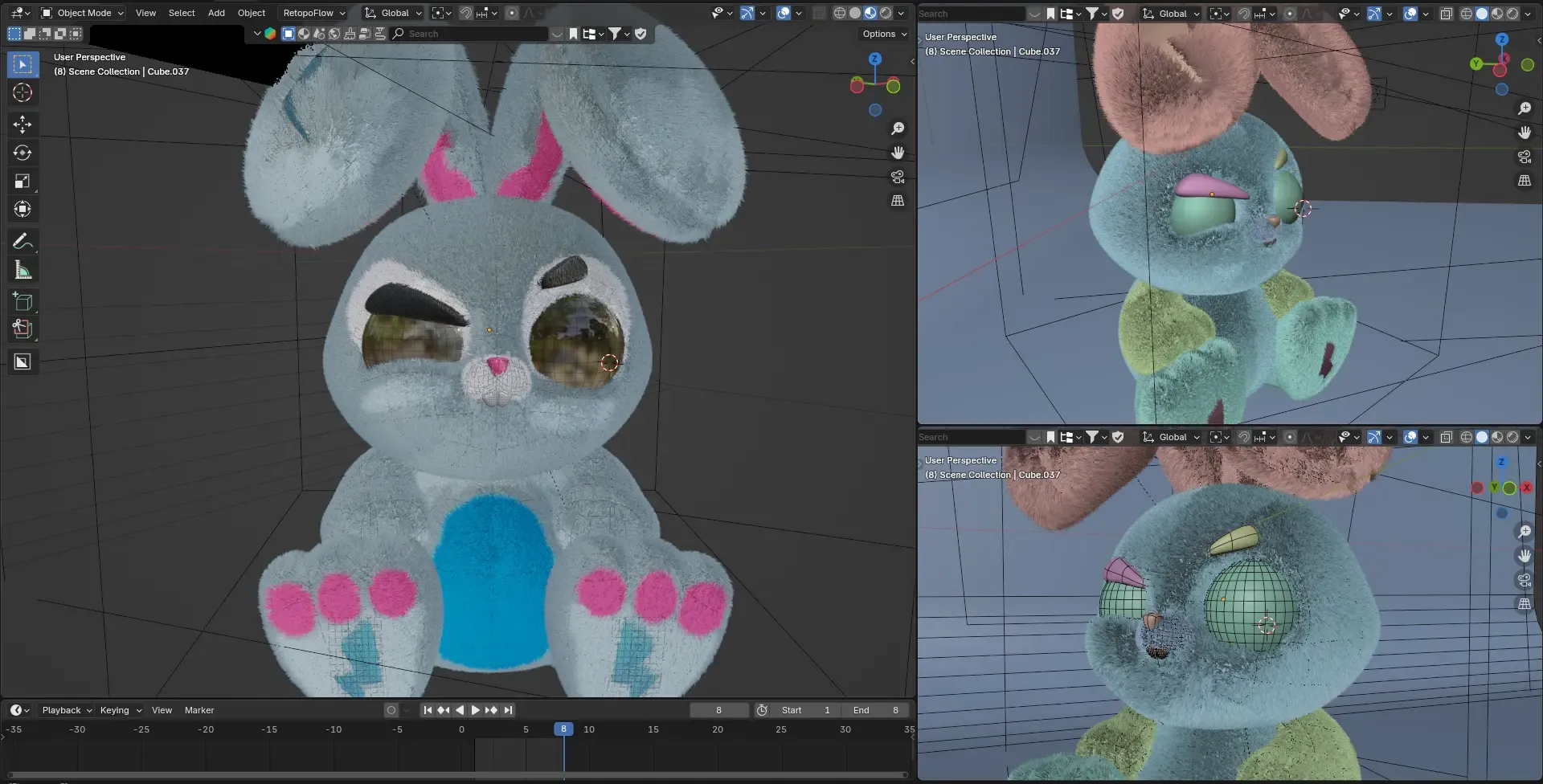Open Global transform orientation dropdown in main viewport
The image size is (1543, 784).
tap(394, 13)
